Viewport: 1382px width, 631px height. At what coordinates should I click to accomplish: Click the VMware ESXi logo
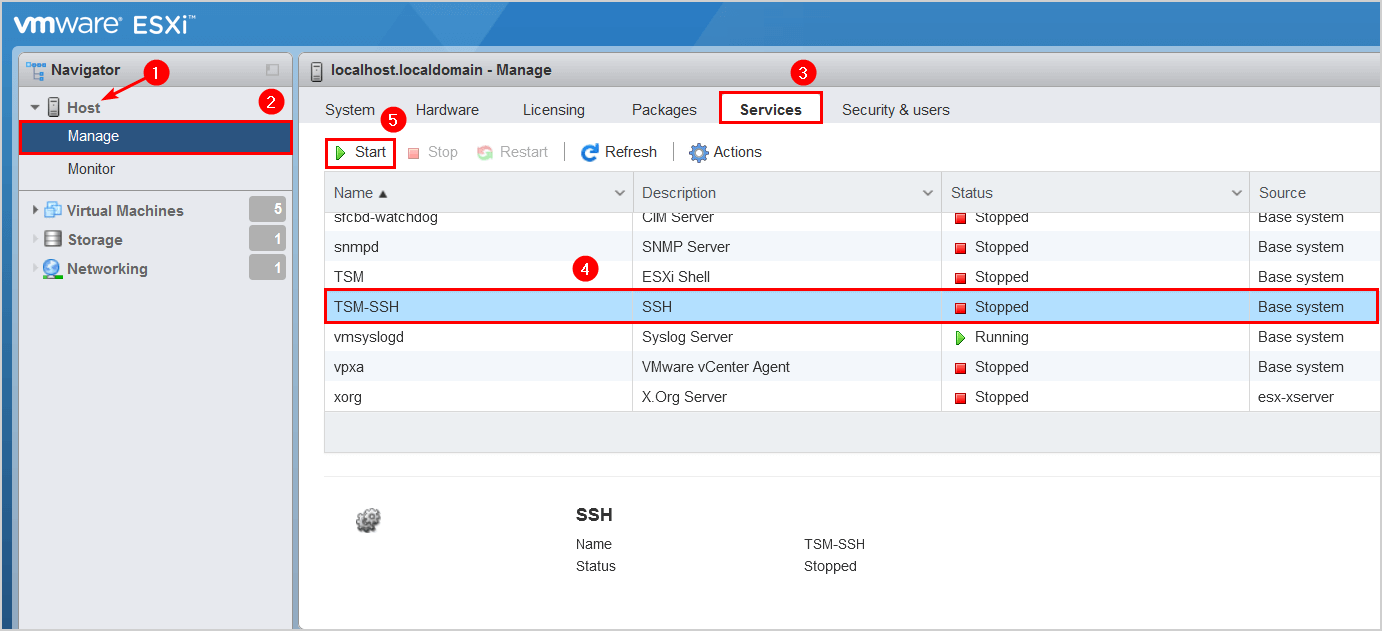pos(104,24)
